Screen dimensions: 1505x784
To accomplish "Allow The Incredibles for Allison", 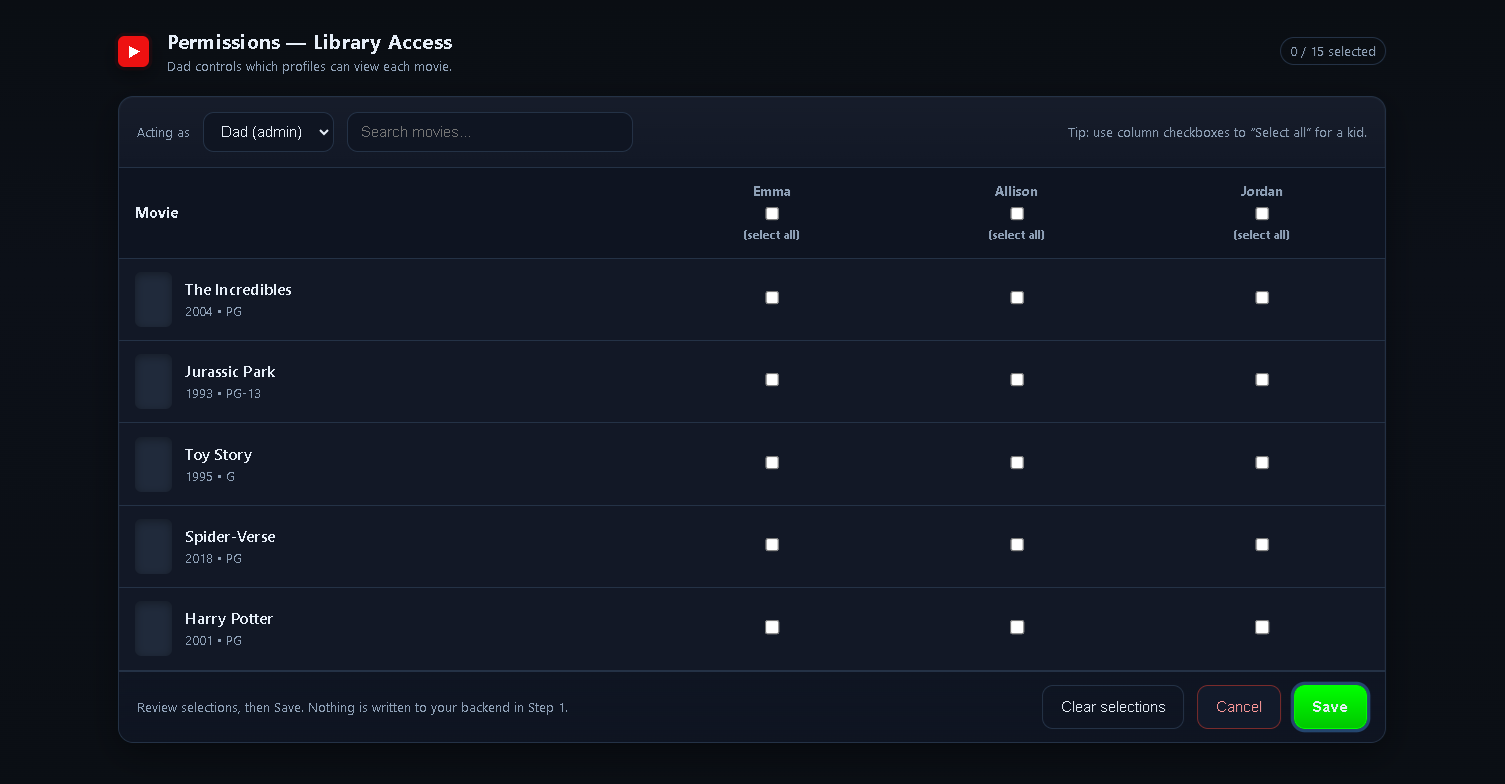I will point(1017,297).
